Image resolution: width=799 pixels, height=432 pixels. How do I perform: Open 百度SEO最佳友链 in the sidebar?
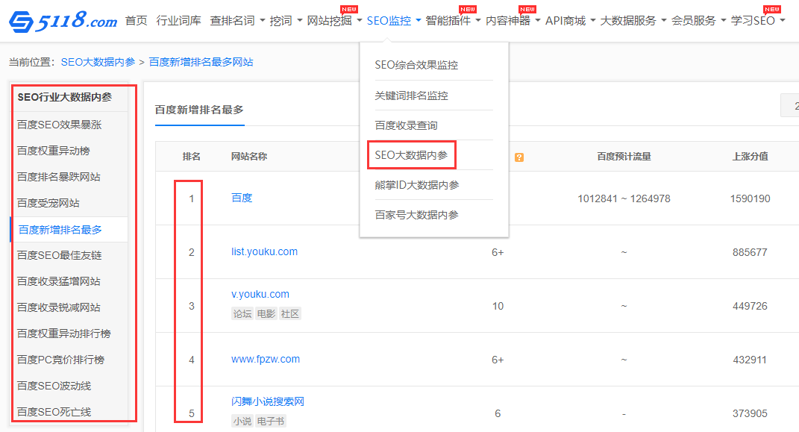pyautogui.click(x=59, y=255)
